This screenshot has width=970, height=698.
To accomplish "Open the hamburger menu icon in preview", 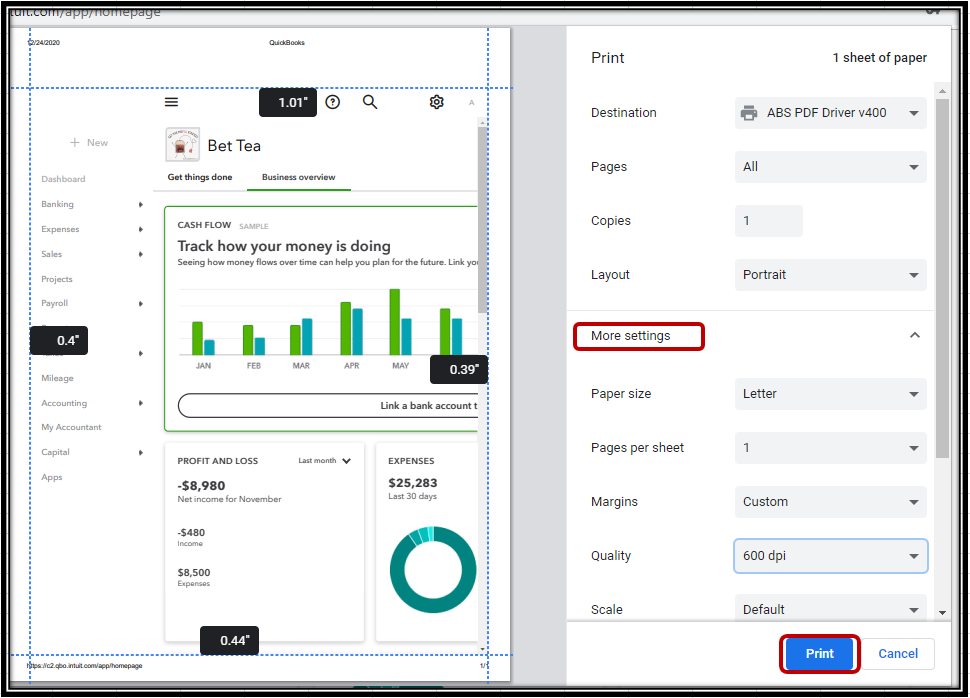I will (x=171, y=102).
